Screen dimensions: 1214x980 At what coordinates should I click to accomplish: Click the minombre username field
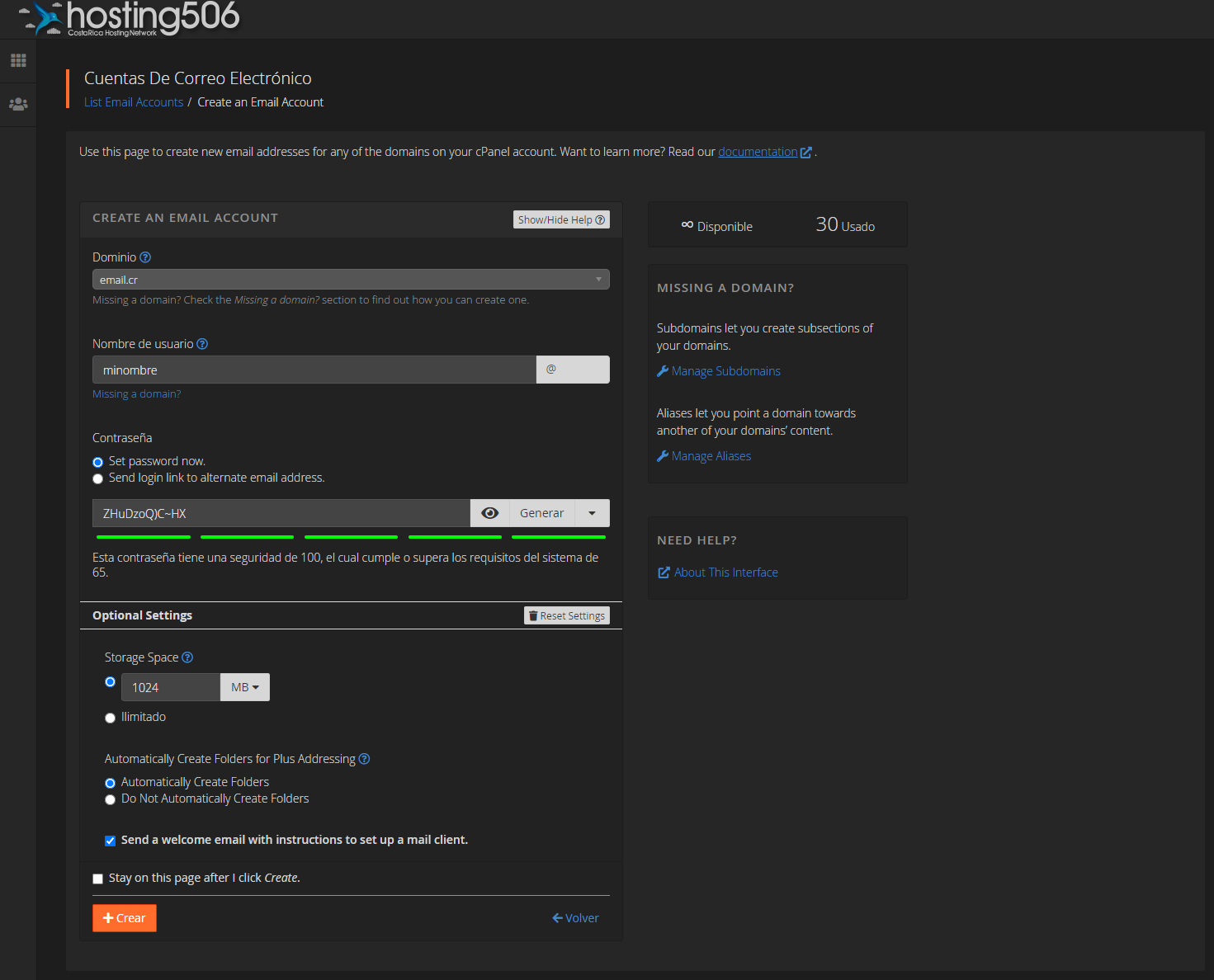pyautogui.click(x=314, y=370)
